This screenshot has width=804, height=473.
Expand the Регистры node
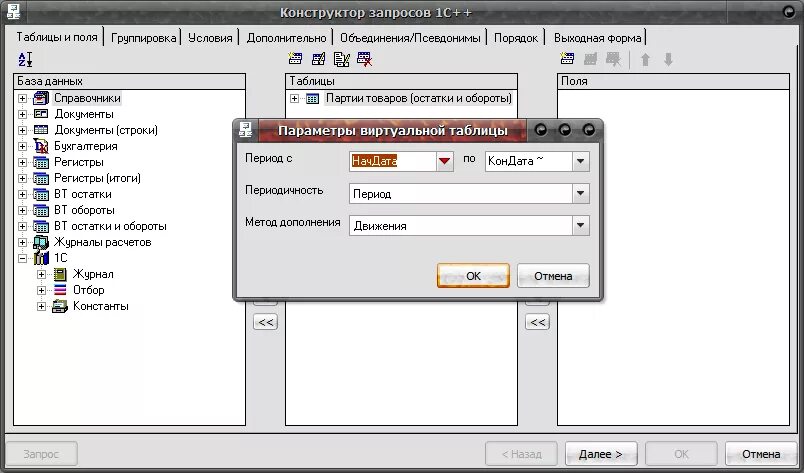point(22,162)
